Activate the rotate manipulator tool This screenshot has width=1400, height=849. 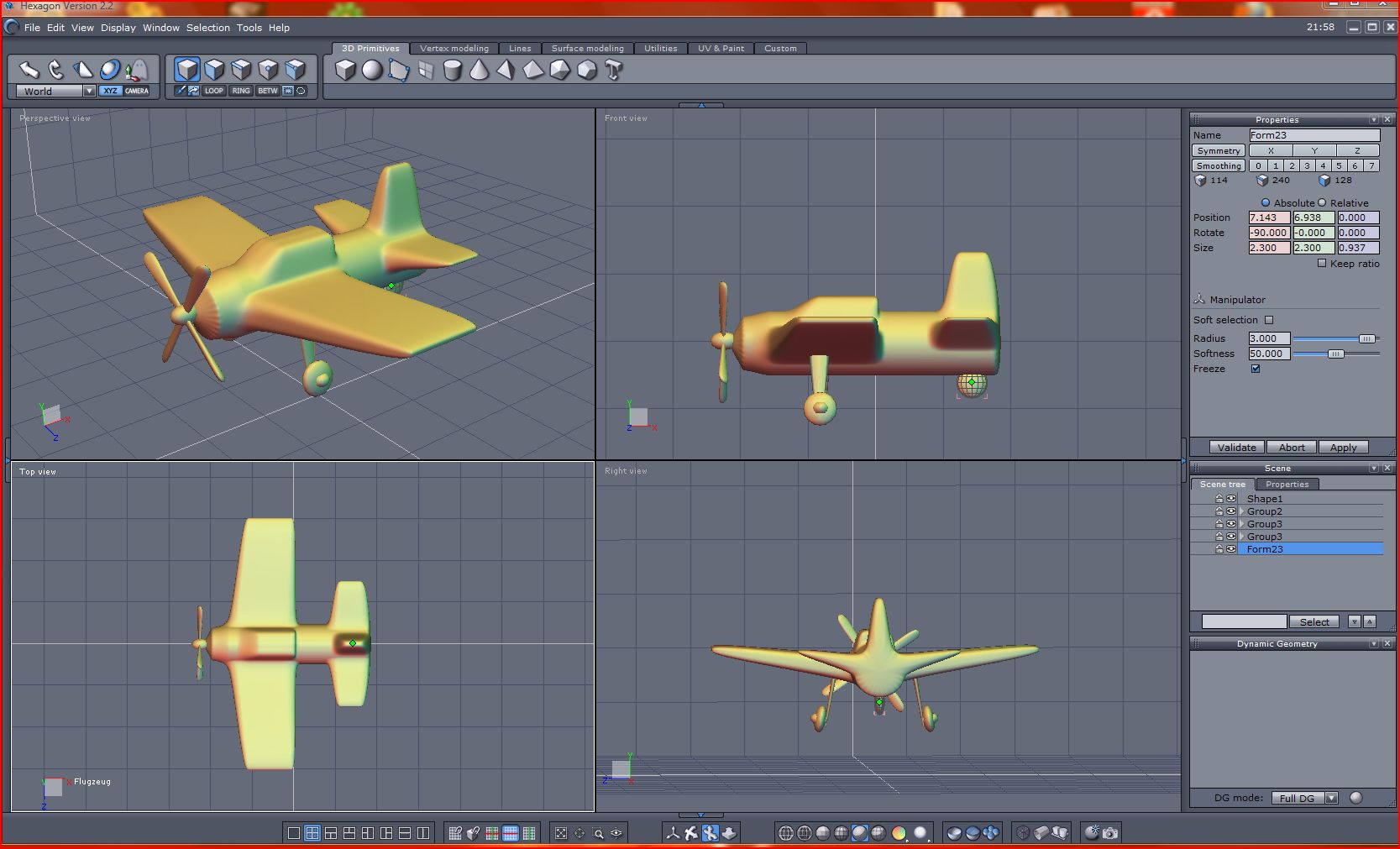pyautogui.click(x=55, y=70)
